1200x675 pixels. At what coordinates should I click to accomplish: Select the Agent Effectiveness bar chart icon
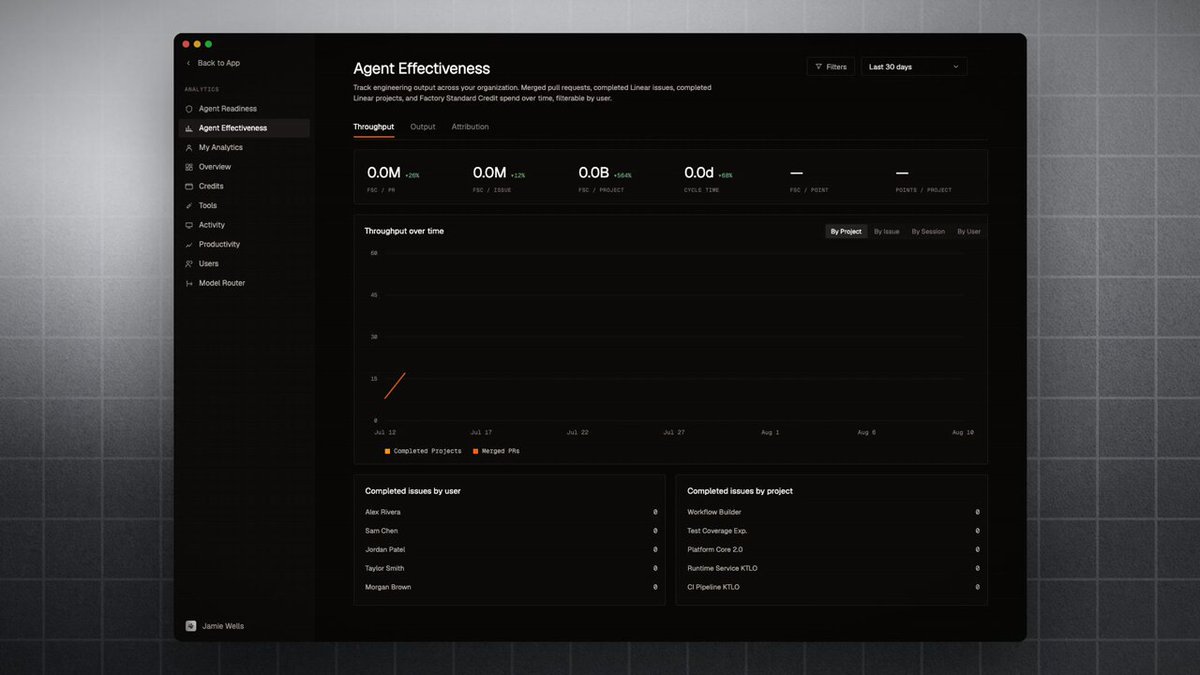pyautogui.click(x=189, y=128)
